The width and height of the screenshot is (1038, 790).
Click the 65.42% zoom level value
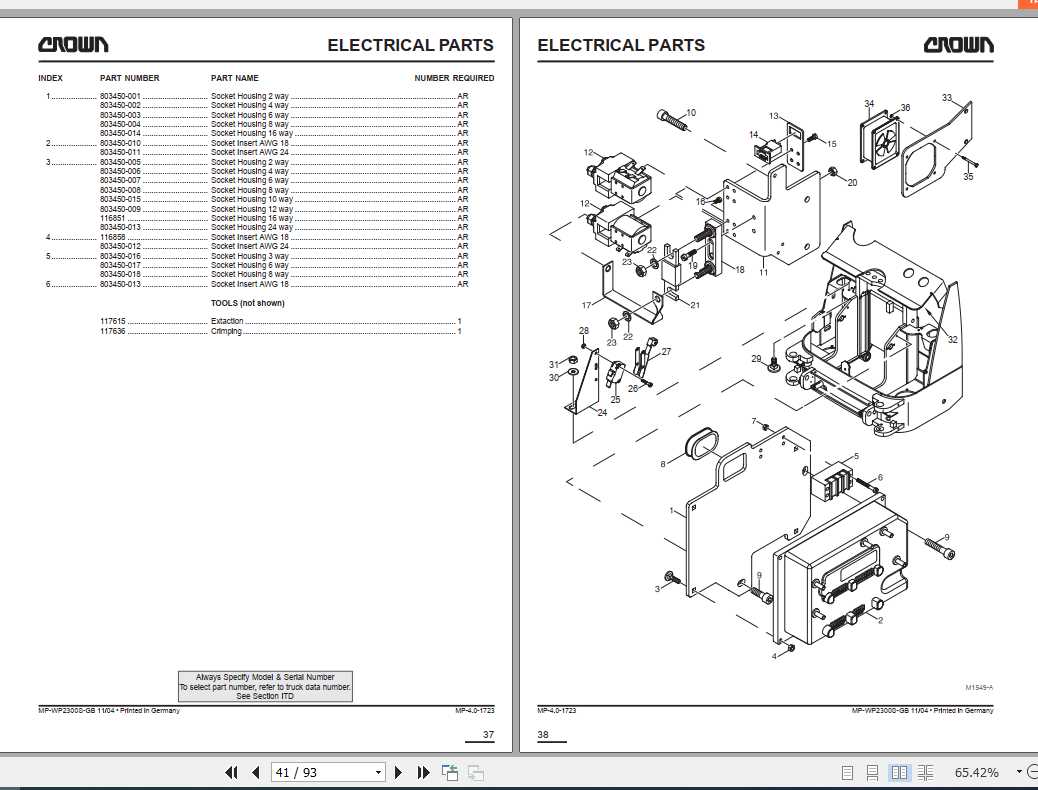(976, 772)
